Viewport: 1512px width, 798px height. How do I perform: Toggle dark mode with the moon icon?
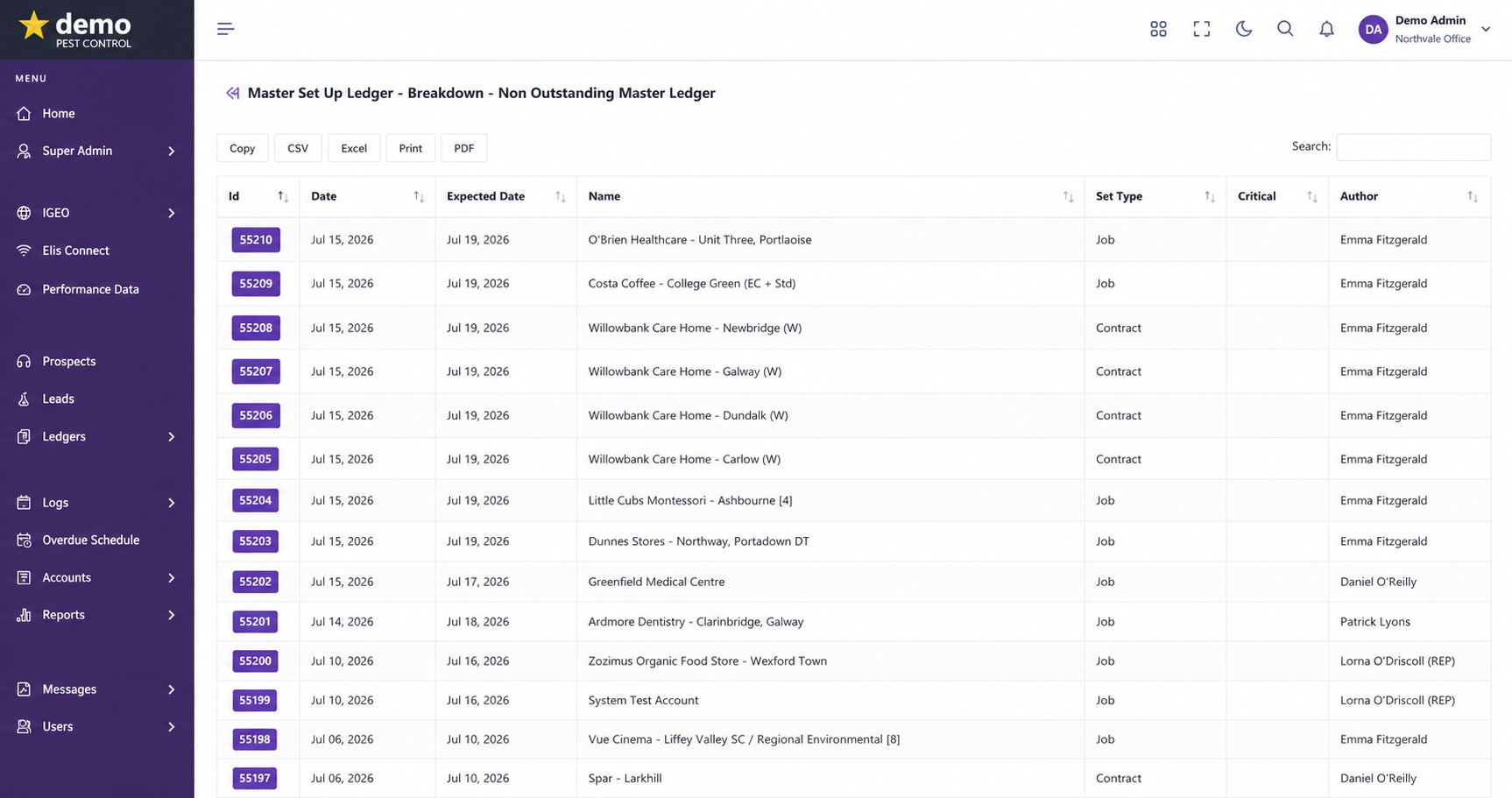point(1243,29)
